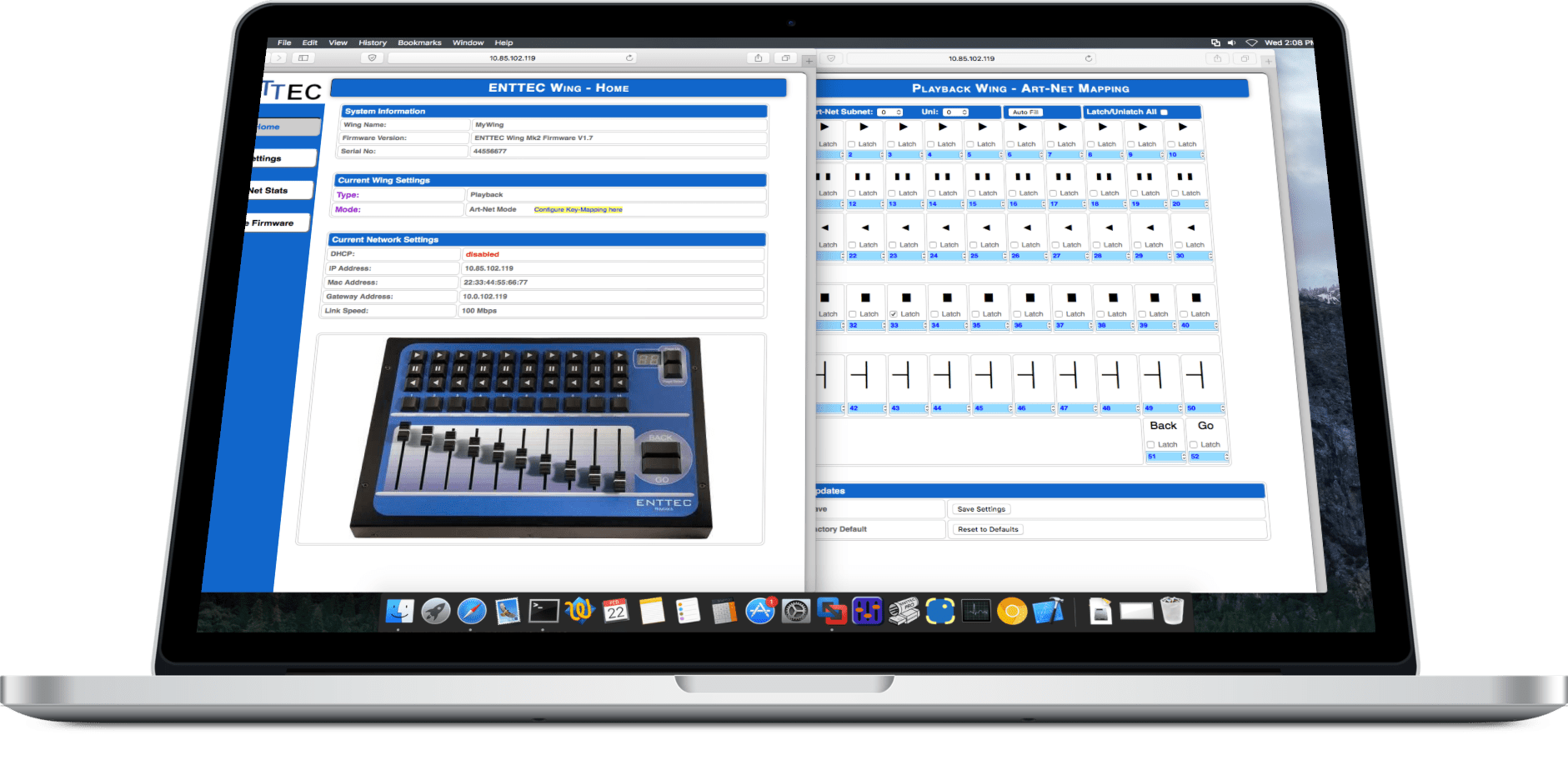Image resolution: width=1568 pixels, height=765 pixels.
Task: Click the Save Settings button
Action: click(981, 509)
